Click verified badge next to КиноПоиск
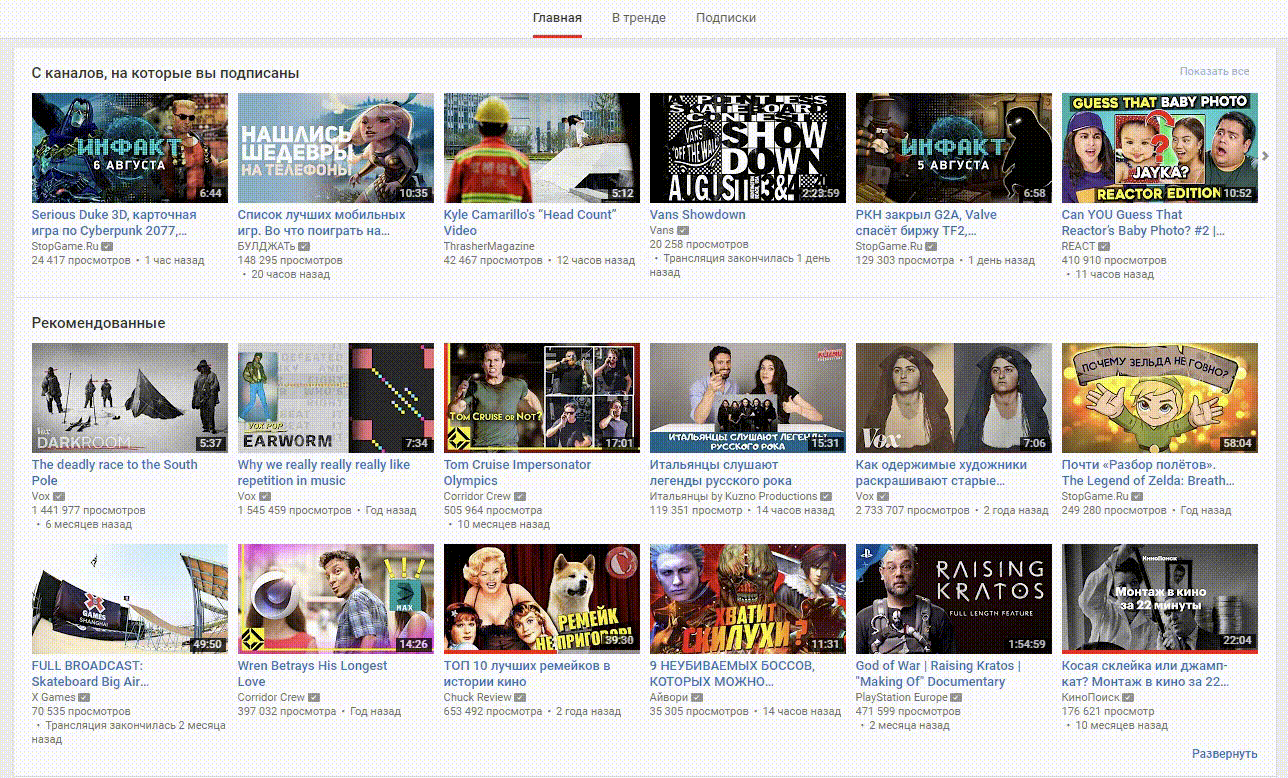This screenshot has height=778, width=1288. (1127, 697)
